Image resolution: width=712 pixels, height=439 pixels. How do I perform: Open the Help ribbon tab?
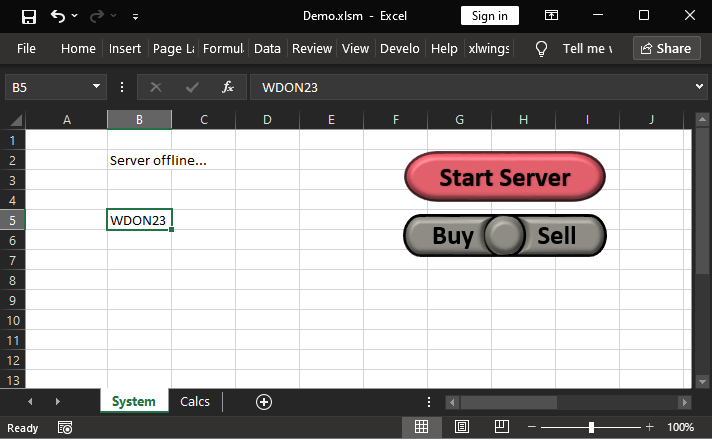tap(444, 49)
